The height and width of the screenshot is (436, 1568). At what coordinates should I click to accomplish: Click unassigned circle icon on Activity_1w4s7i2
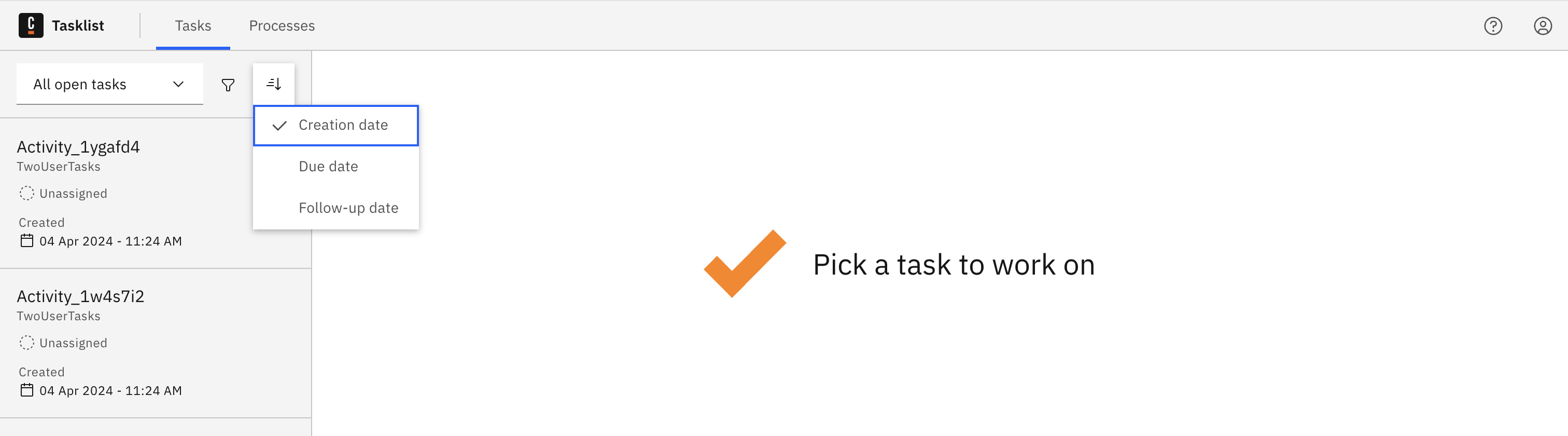click(27, 343)
